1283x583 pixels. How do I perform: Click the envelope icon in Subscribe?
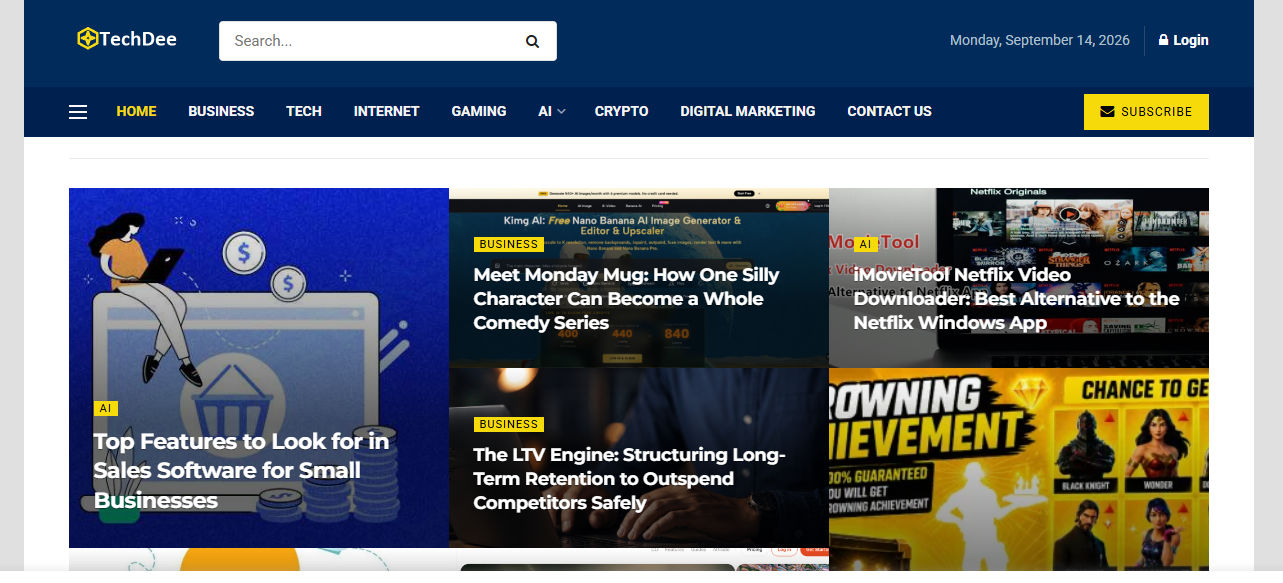pos(1107,112)
